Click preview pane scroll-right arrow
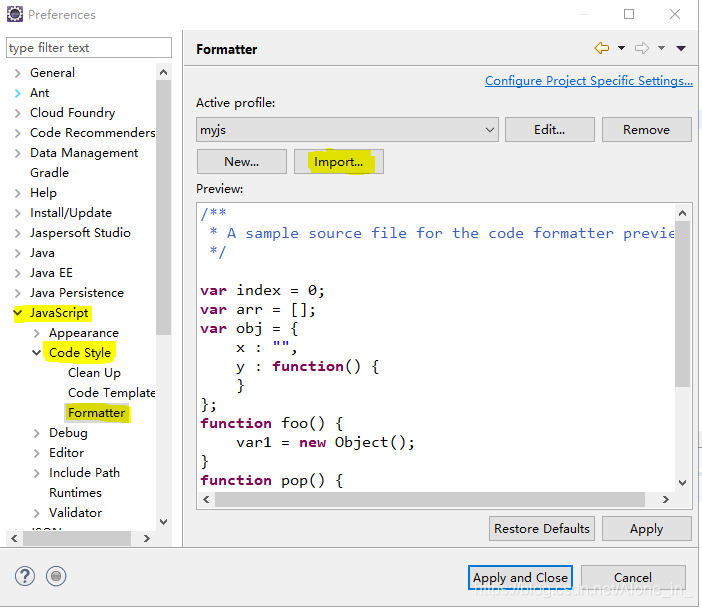702x608 pixels. tap(666, 499)
